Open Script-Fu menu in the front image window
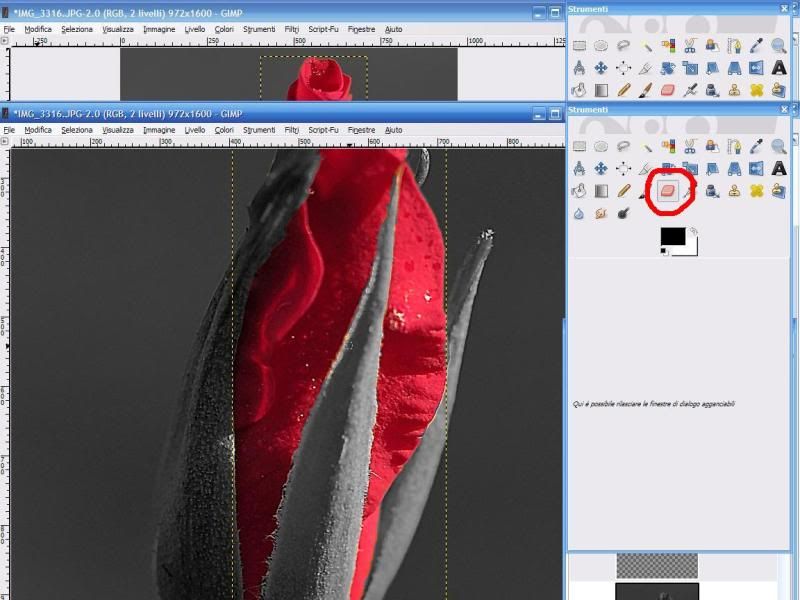This screenshot has width=800, height=600. click(x=323, y=130)
